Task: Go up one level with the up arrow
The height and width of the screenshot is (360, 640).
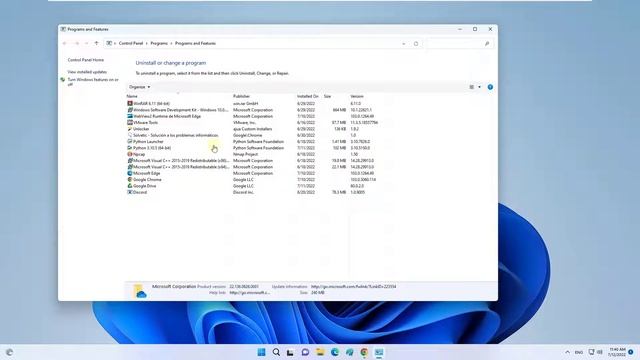Action: pos(96,43)
